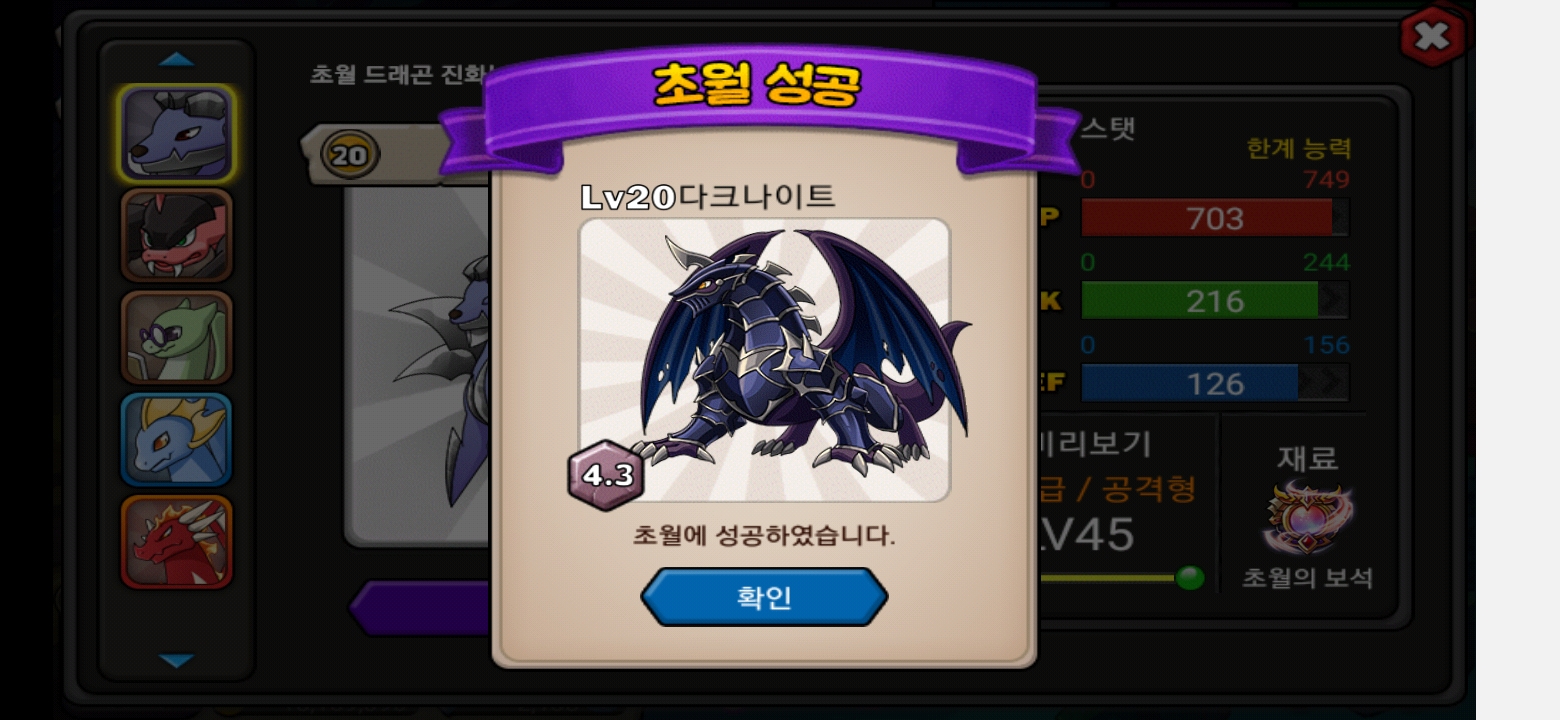Click the red HP bar showing 703

click(1215, 218)
